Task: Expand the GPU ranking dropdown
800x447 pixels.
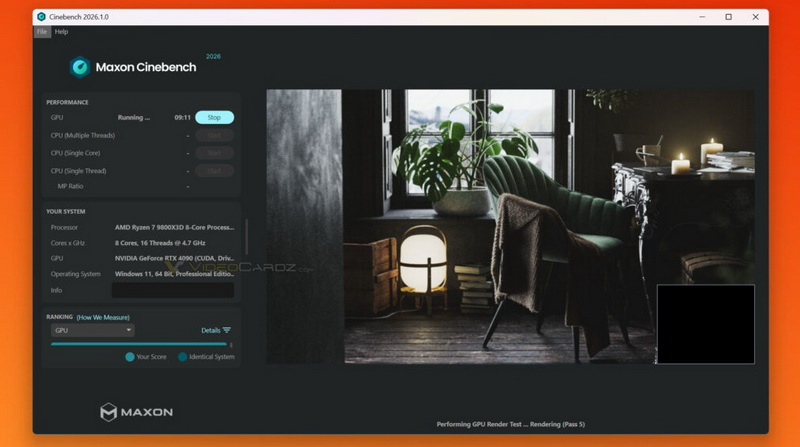Action: point(92,330)
